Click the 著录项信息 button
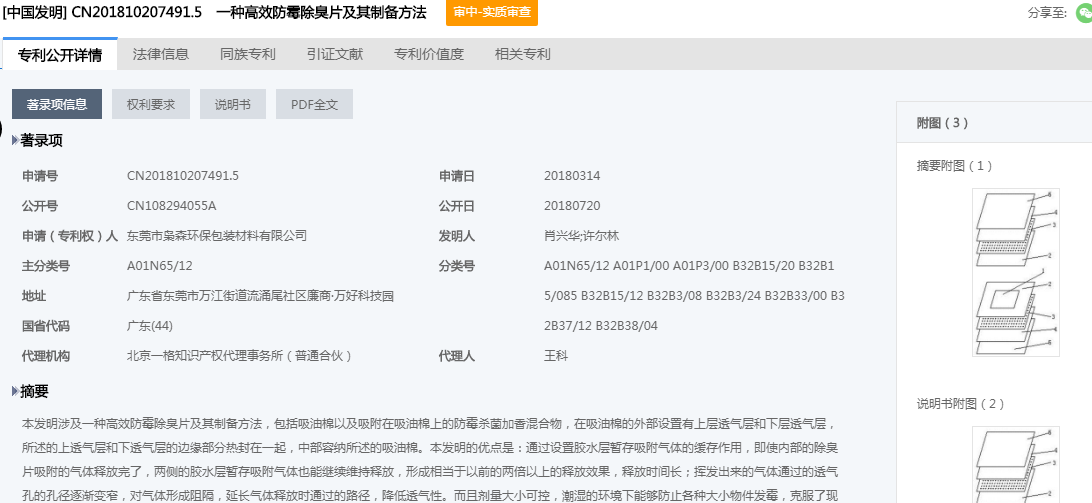The image size is (1092, 503). click(57, 104)
